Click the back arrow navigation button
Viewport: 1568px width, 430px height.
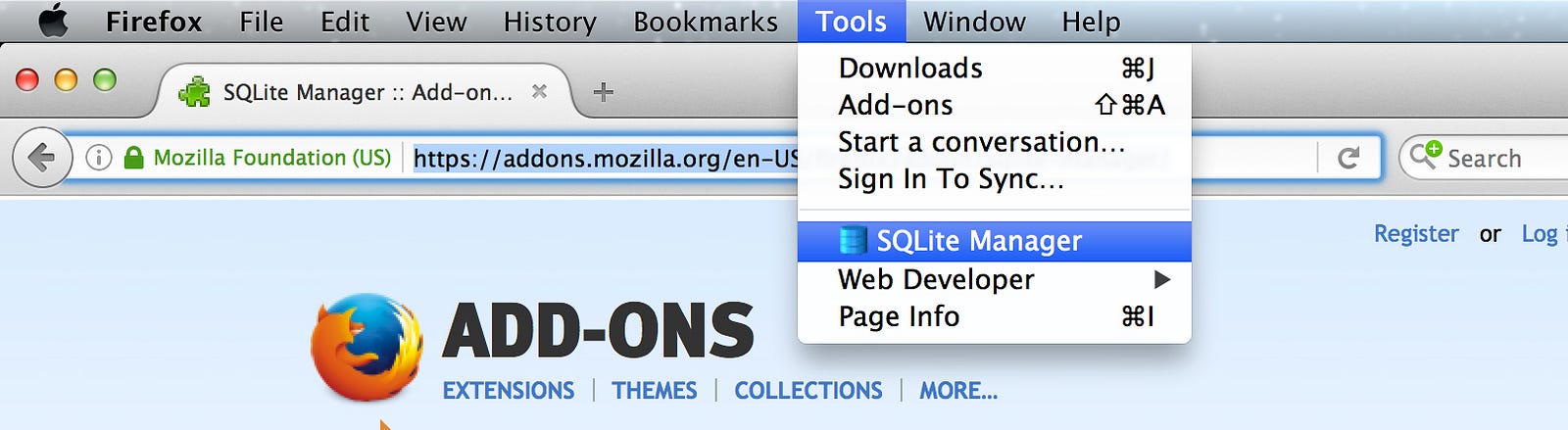pyautogui.click(x=41, y=157)
